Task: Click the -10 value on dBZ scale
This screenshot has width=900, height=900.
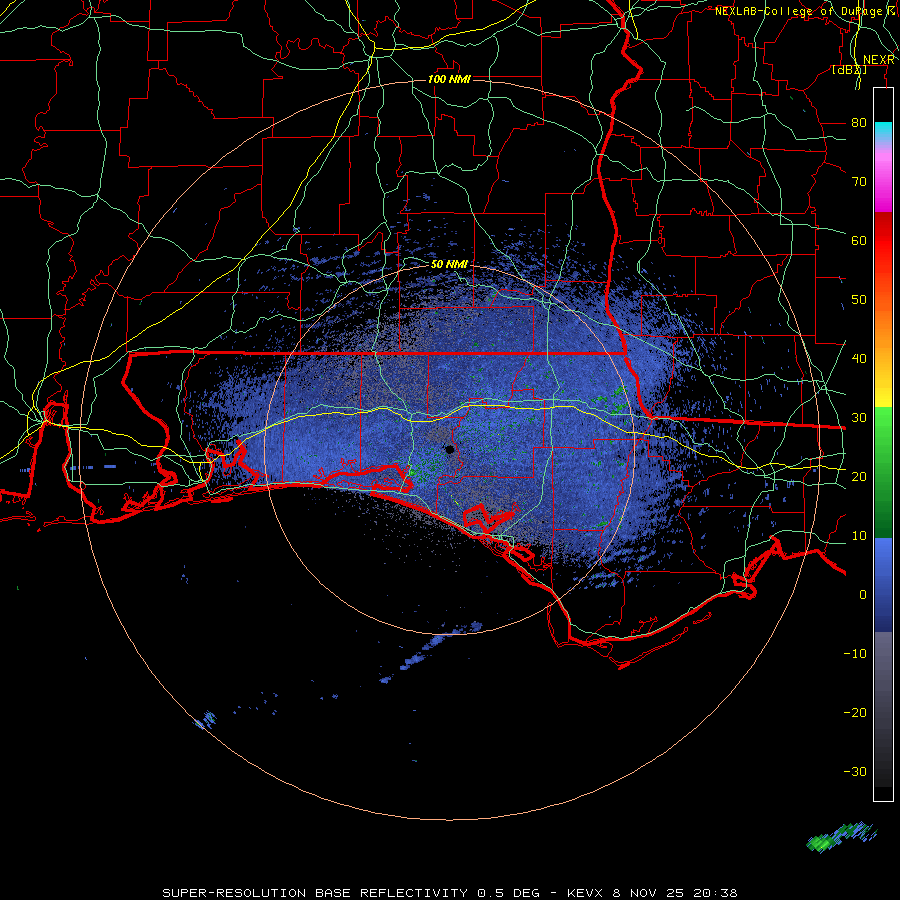Action: pos(855,654)
